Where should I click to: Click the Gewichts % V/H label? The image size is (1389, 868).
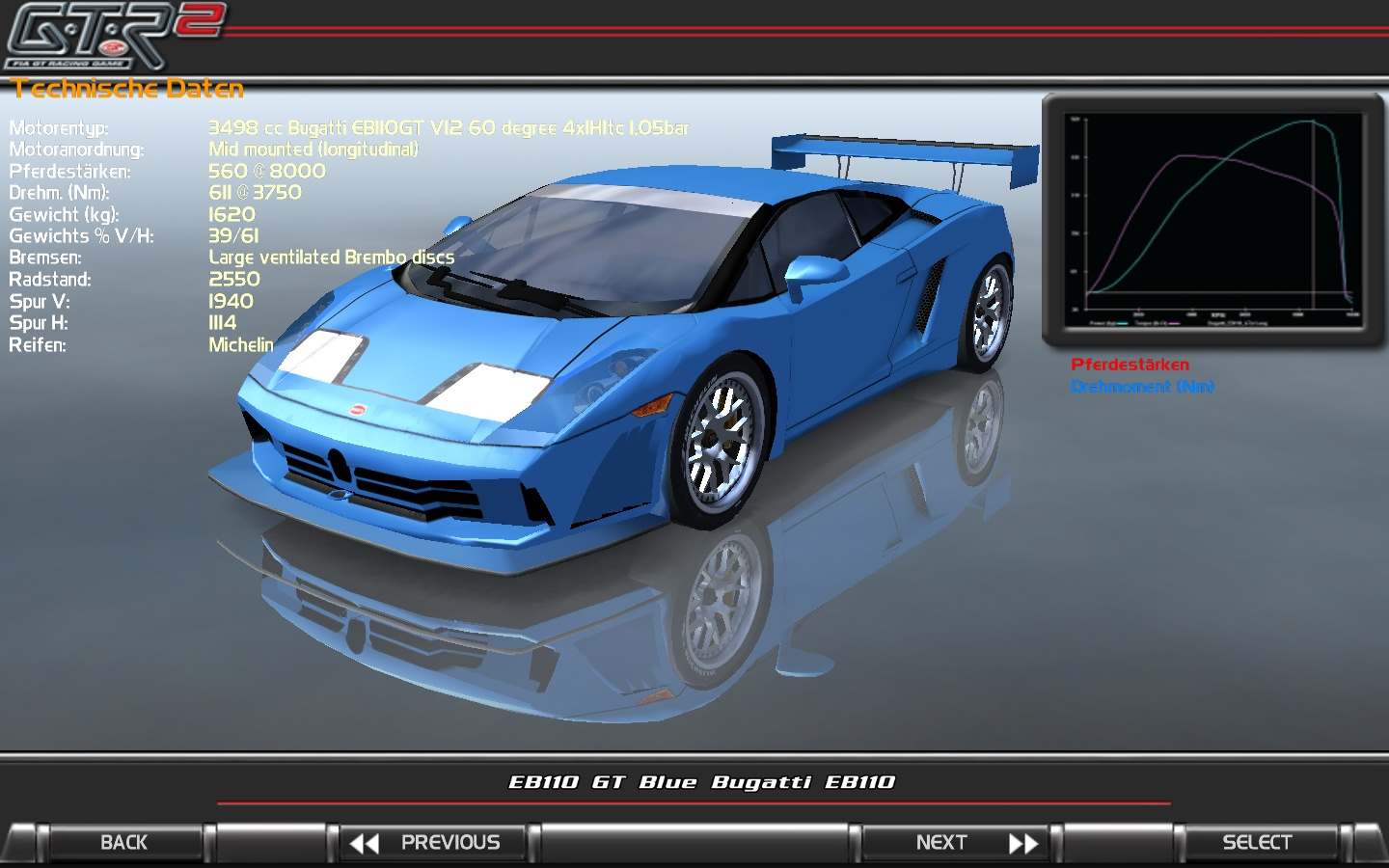(81, 236)
